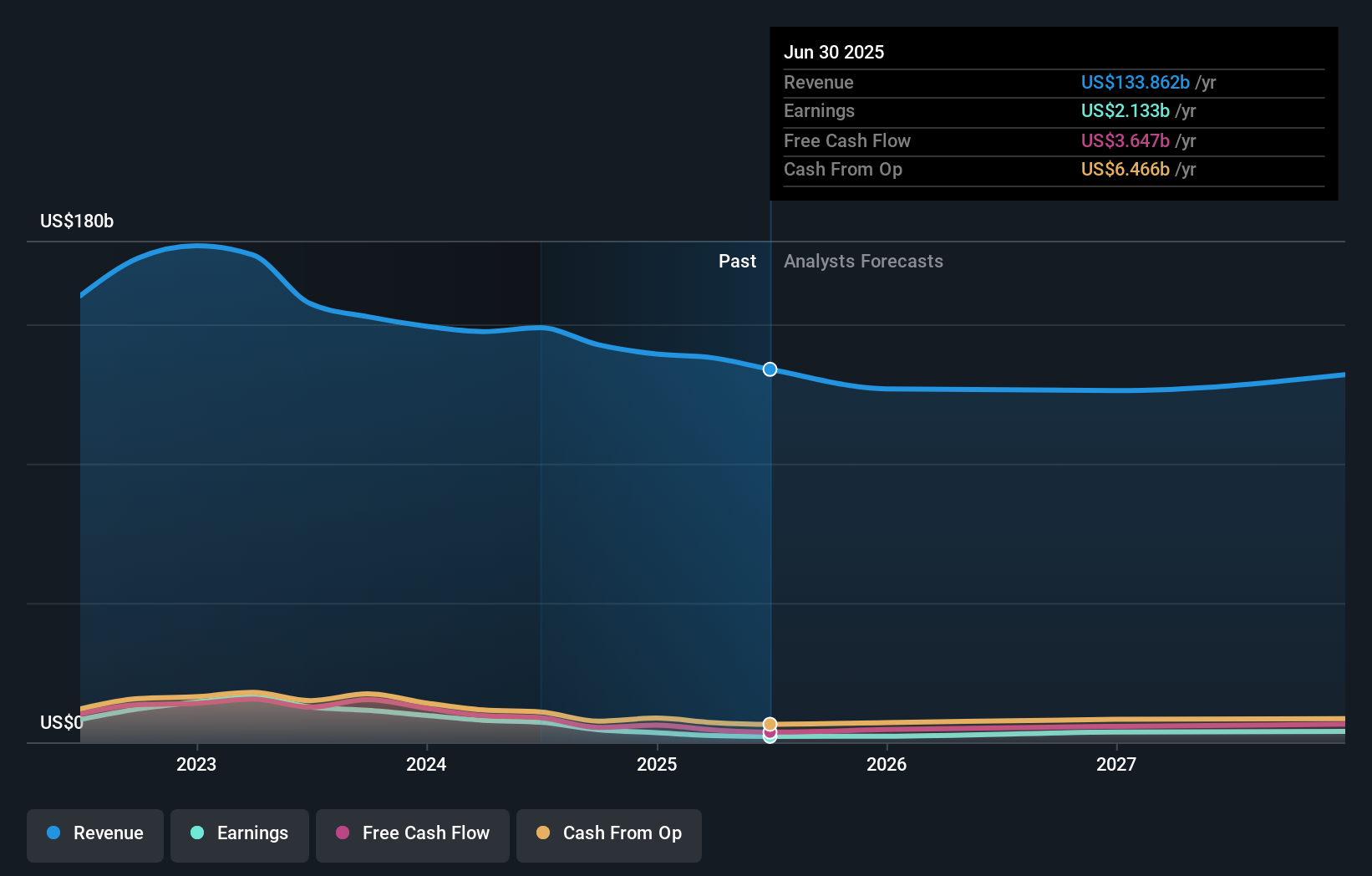Click the Revenue row label in tooltip
Screen dimensions: 1372x876
pyautogui.click(x=819, y=83)
